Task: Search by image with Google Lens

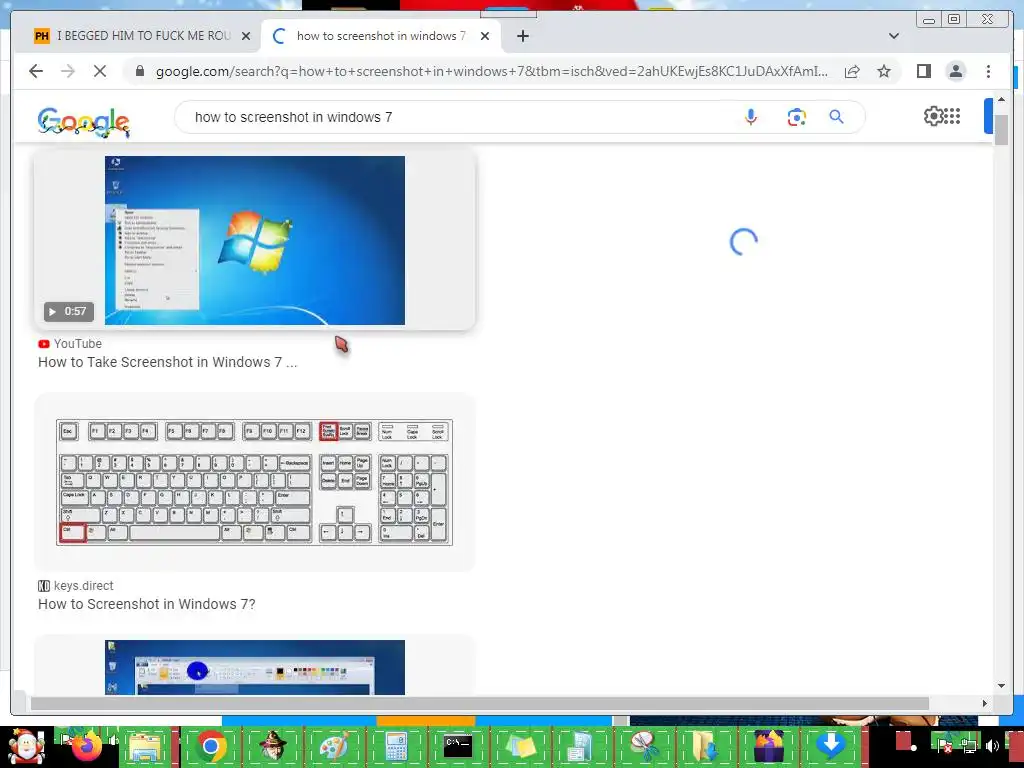Action: click(x=796, y=117)
